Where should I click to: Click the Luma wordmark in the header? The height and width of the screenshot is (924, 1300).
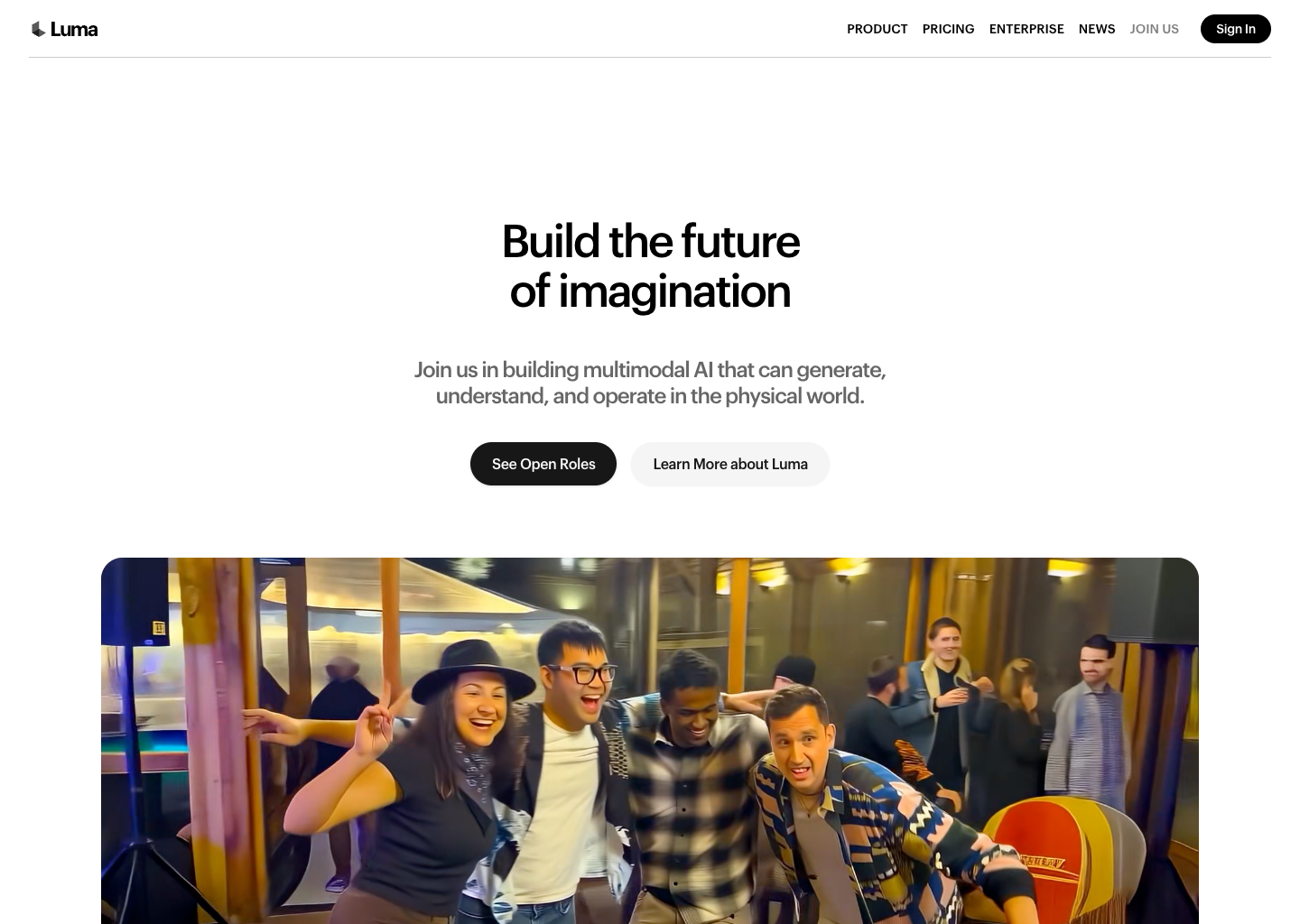pos(74,29)
